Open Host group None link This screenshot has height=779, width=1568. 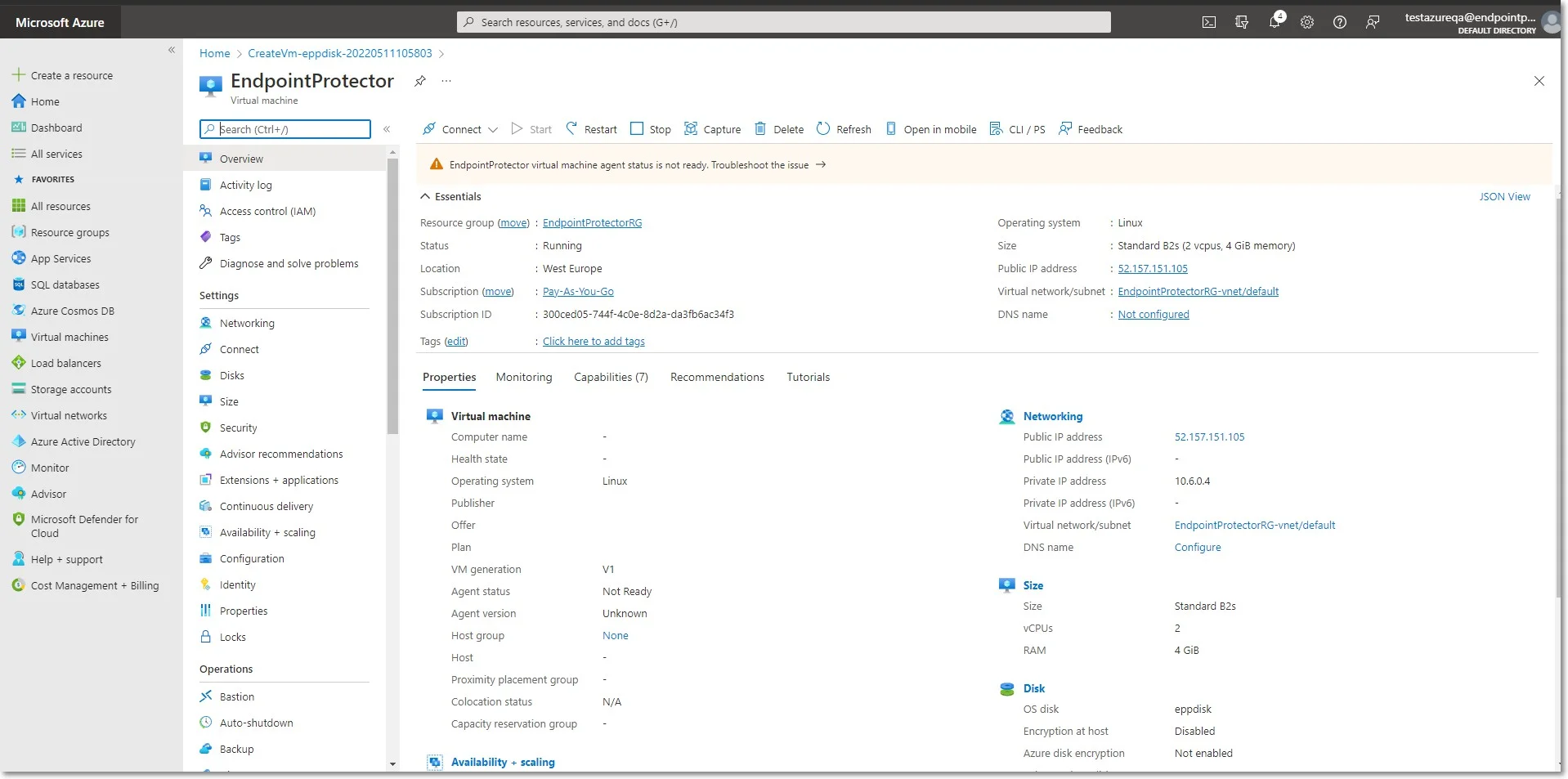[x=615, y=635]
